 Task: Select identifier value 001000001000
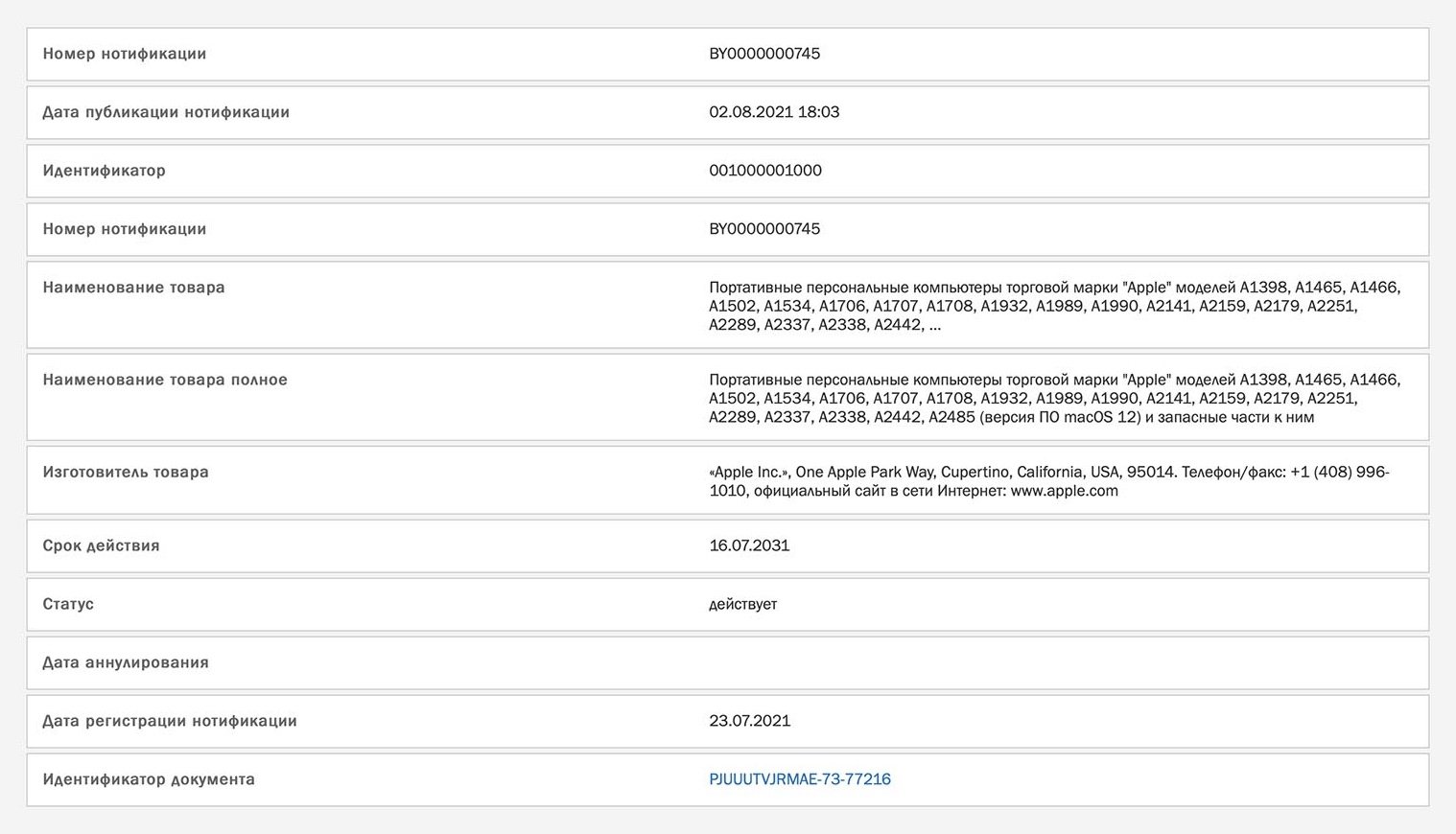click(764, 171)
